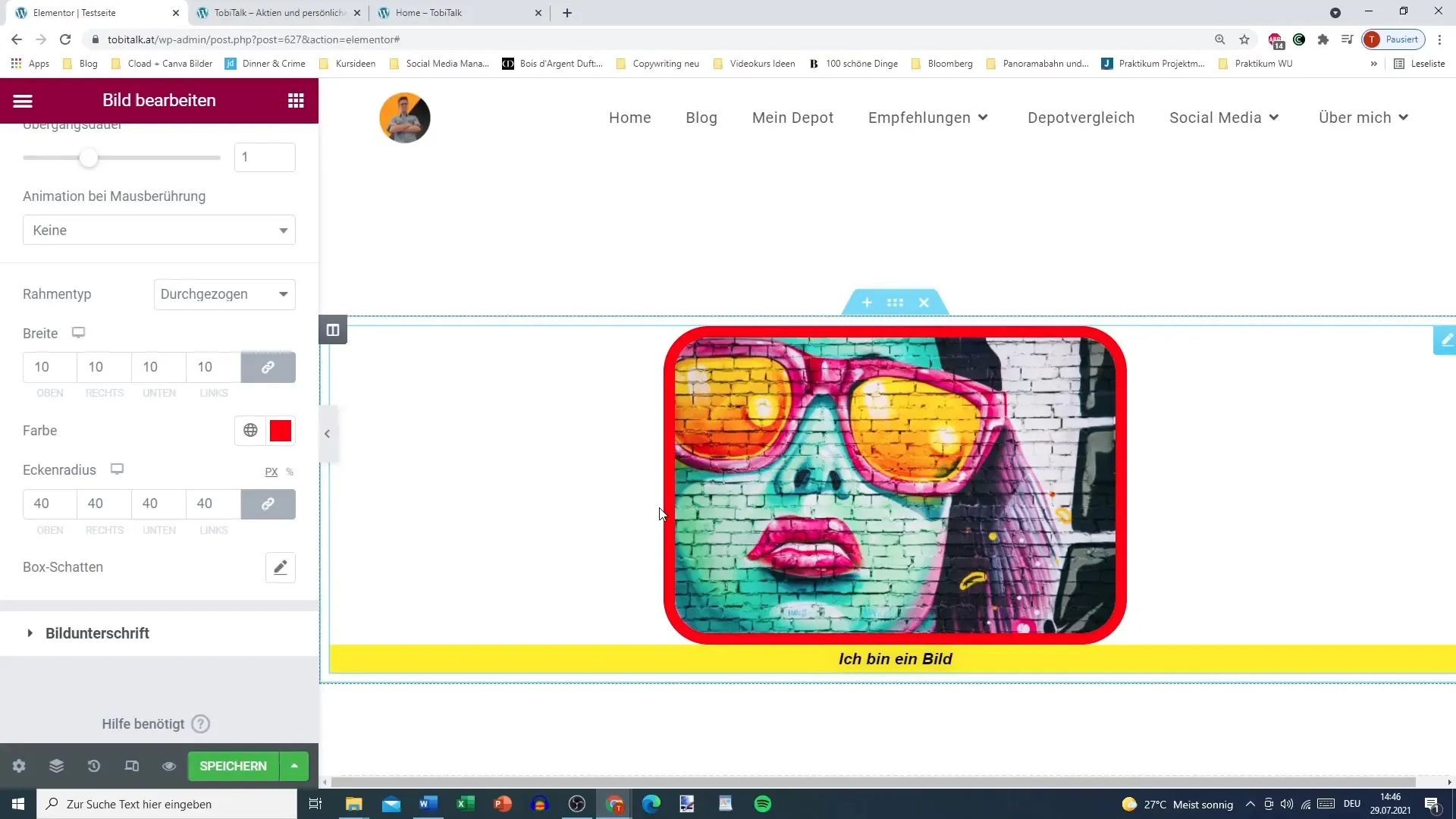Switch to Home – TobiTalk browser tab
This screenshot has width=1456, height=819.
[x=460, y=13]
